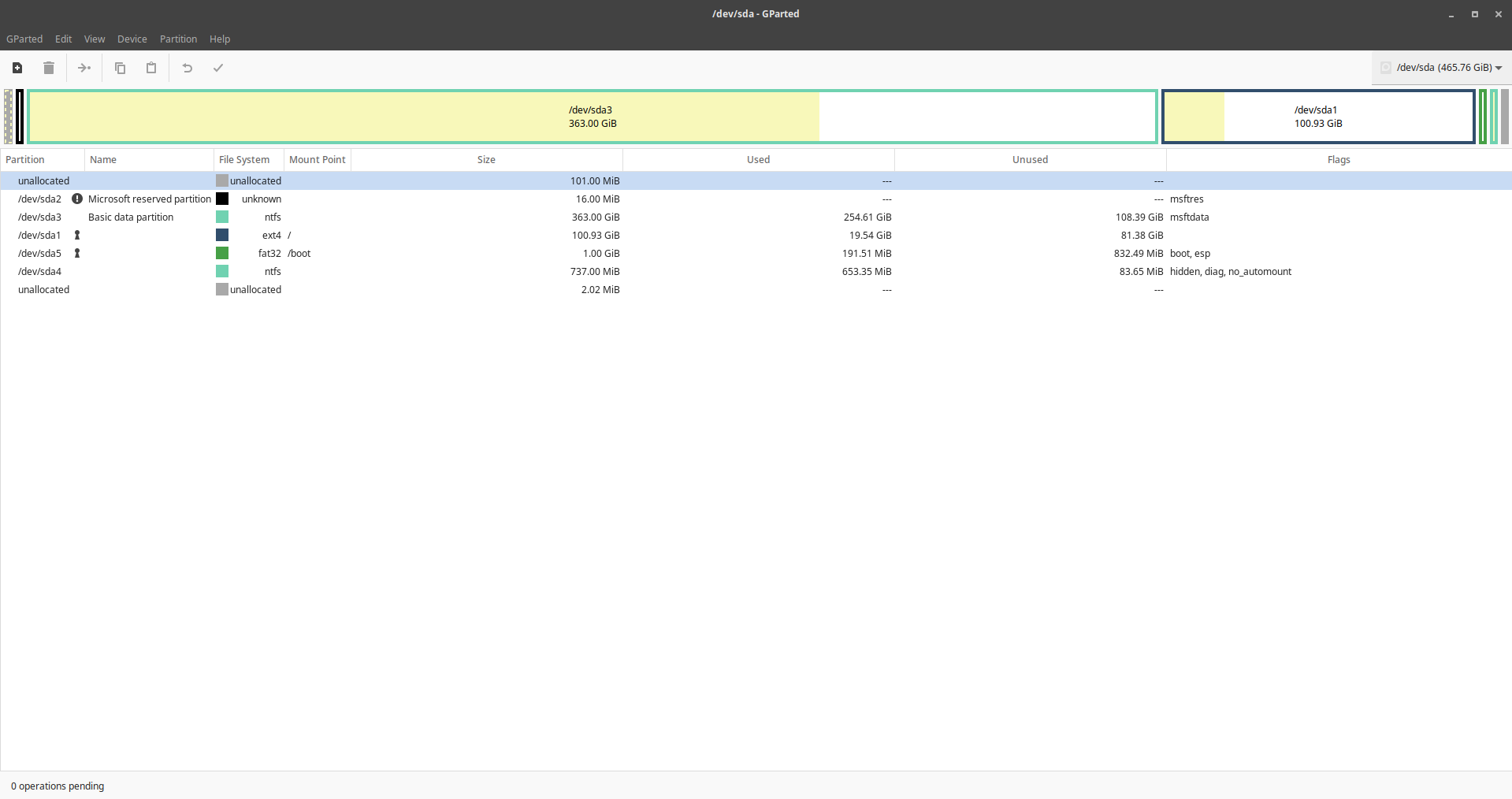The image size is (1512, 799).
Task: Open the GParted menu
Action: coord(24,39)
